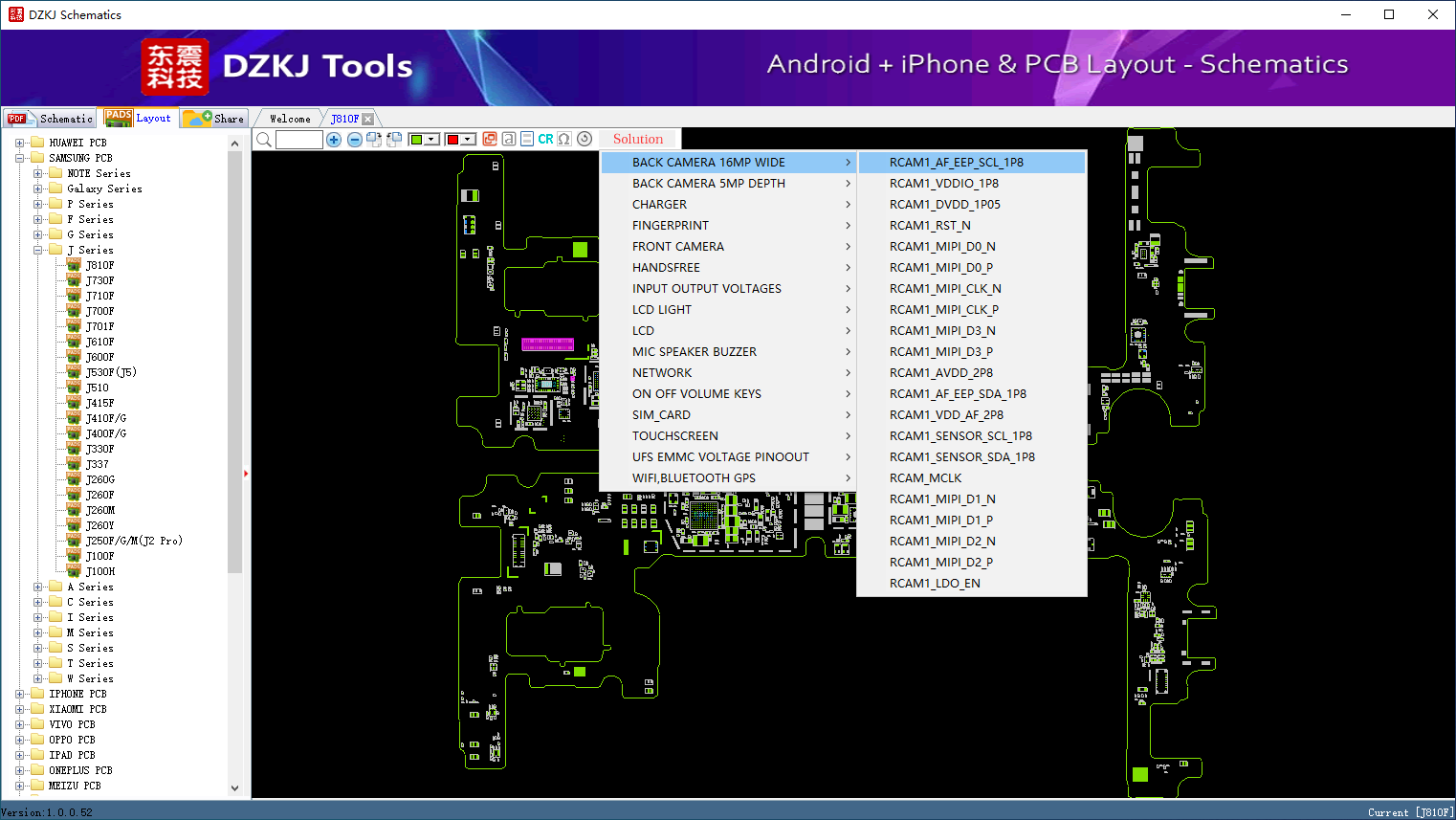The image size is (1456, 820).
Task: Collapse the SAMSUNG PCB folder
Action: pos(20,158)
